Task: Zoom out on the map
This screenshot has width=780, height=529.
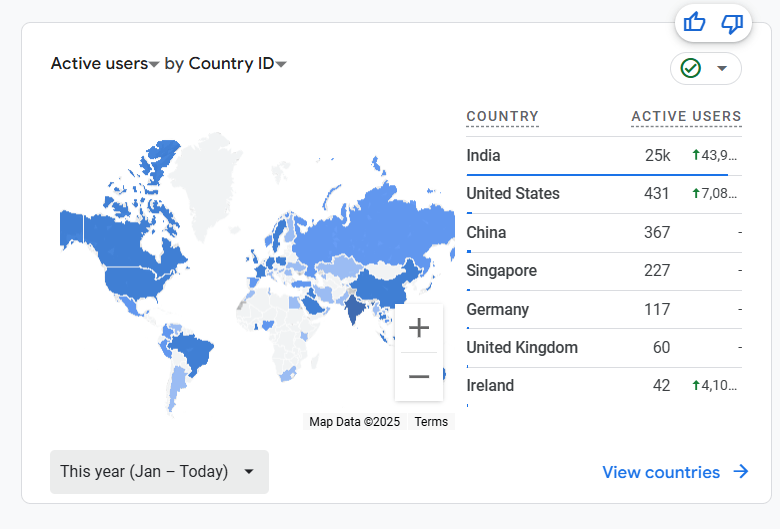Action: click(419, 376)
